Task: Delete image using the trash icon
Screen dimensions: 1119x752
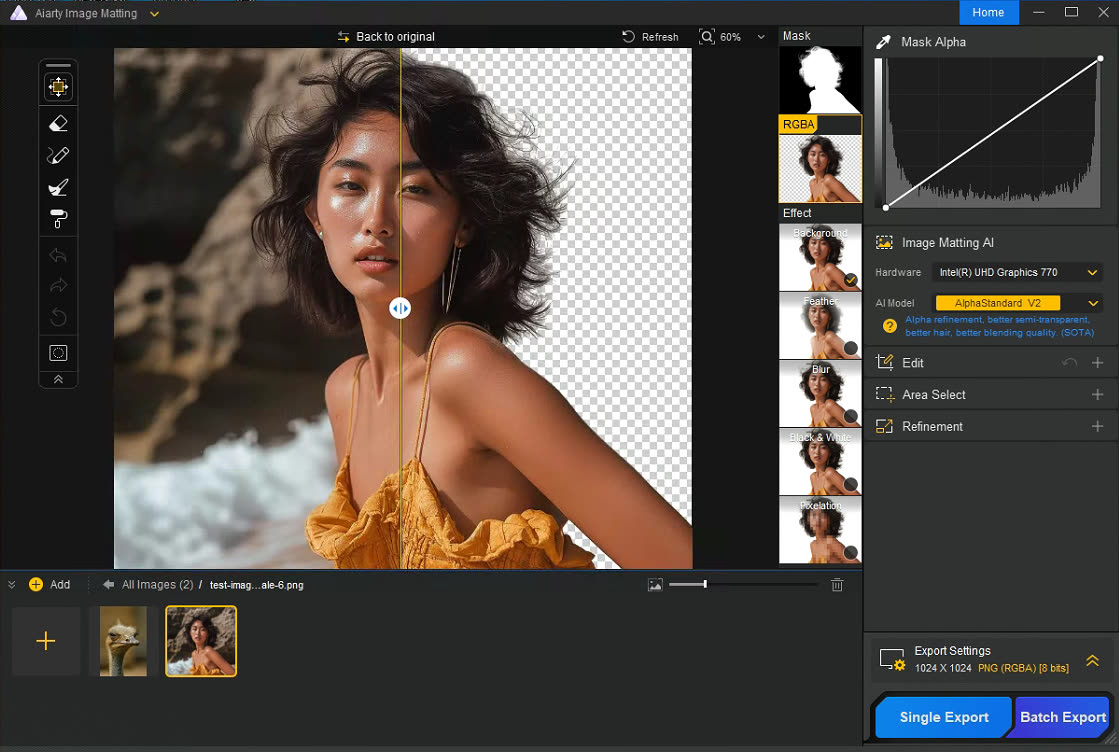Action: (837, 585)
